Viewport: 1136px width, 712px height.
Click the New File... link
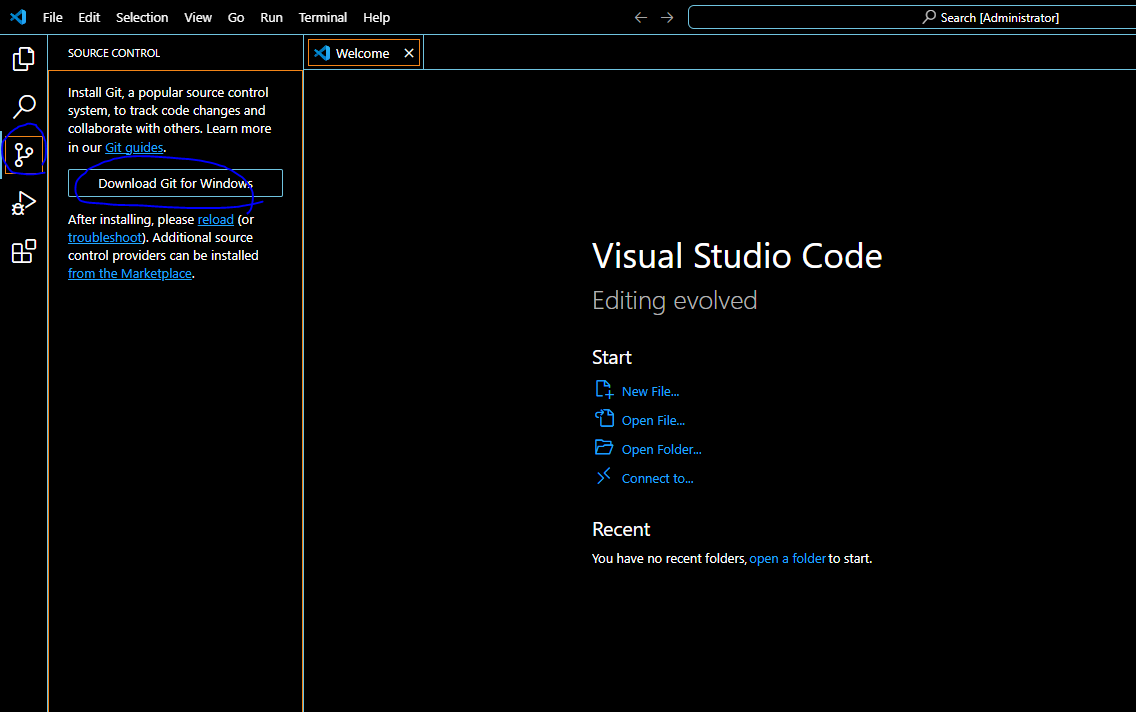(x=651, y=391)
